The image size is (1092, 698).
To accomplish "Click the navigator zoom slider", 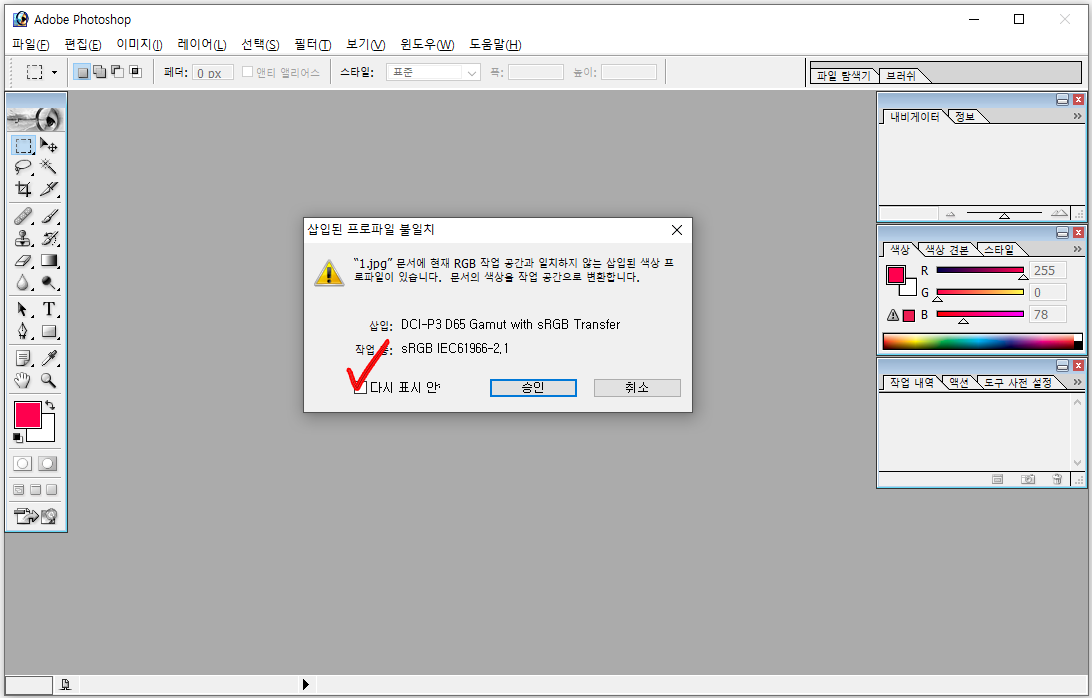I will point(1004,213).
